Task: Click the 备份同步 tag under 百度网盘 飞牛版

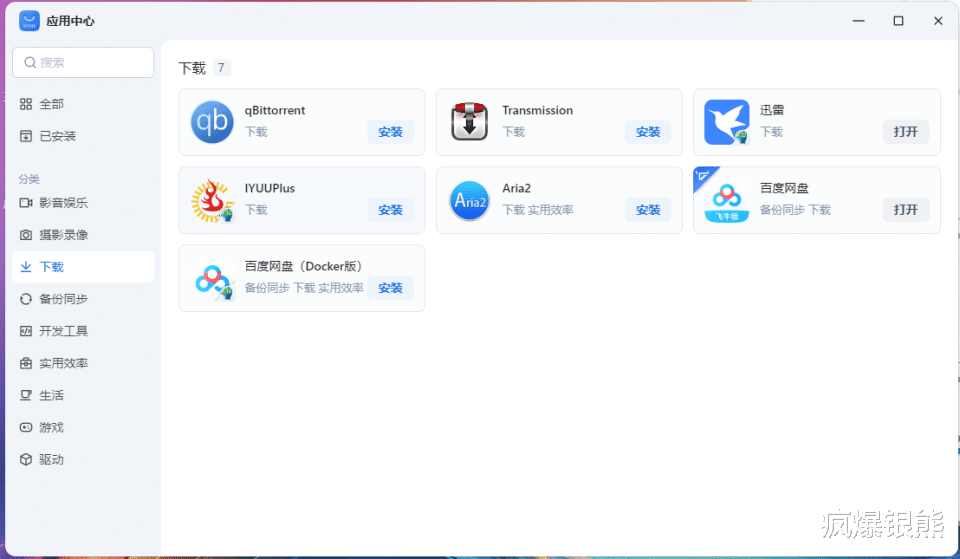Action: [x=782, y=210]
